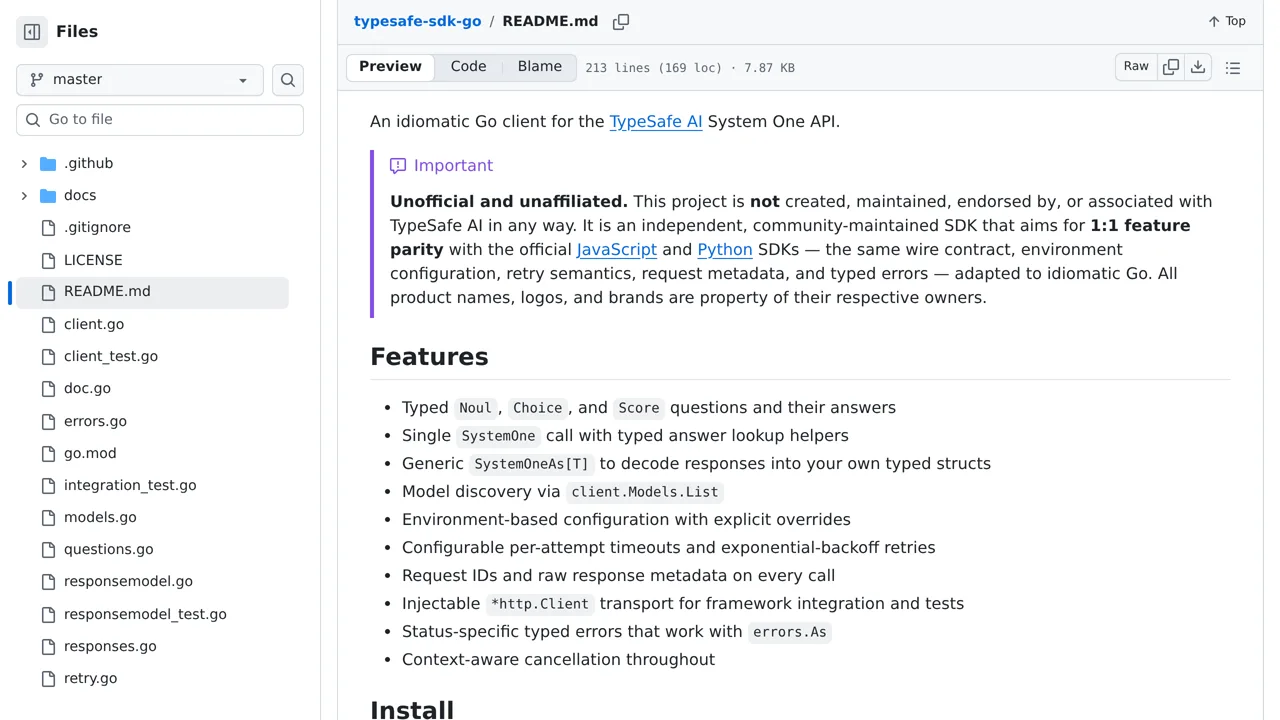Screen dimensions: 1280x720
Task: Click the responses.go file icon
Action: click(x=48, y=646)
